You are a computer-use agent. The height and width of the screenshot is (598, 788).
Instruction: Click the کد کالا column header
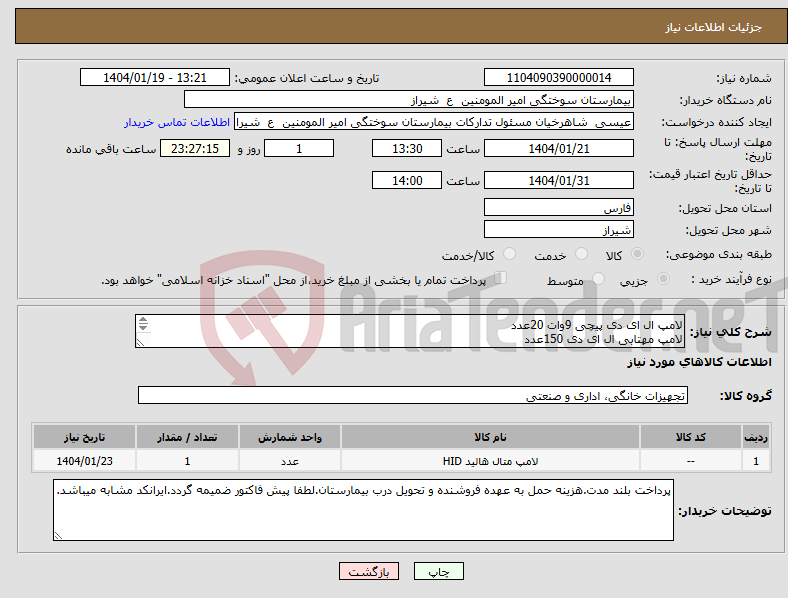691,437
